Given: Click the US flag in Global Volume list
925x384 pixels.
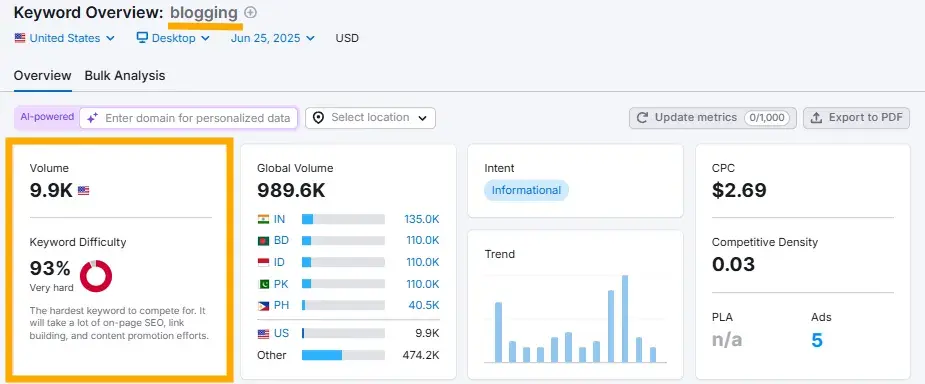Looking at the screenshot, I should (x=263, y=333).
